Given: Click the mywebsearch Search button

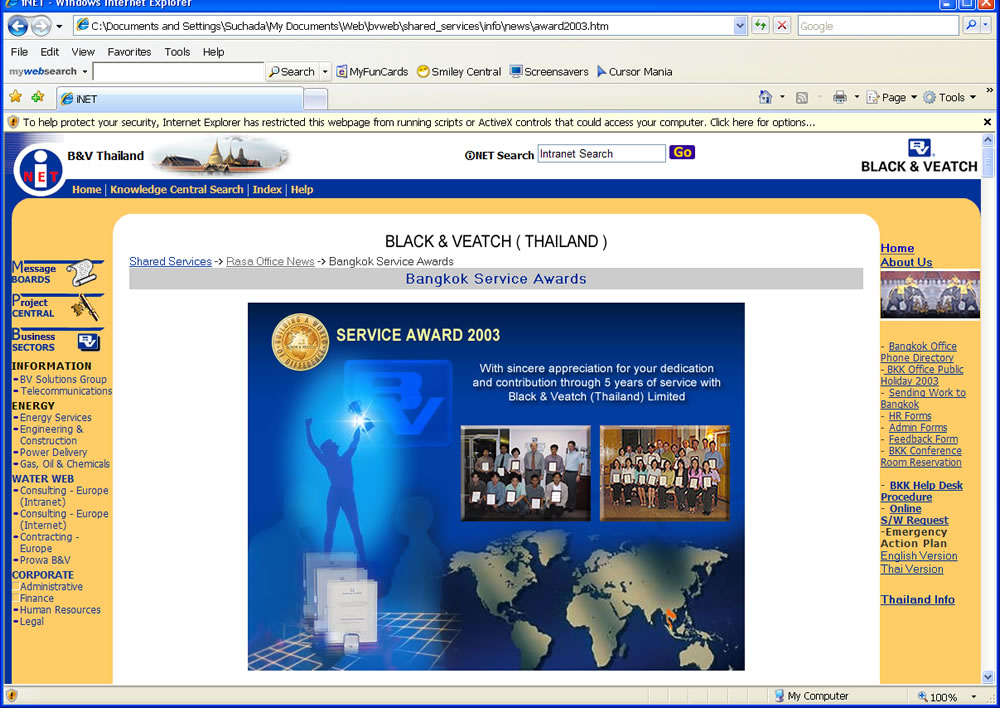Looking at the screenshot, I should point(292,71).
